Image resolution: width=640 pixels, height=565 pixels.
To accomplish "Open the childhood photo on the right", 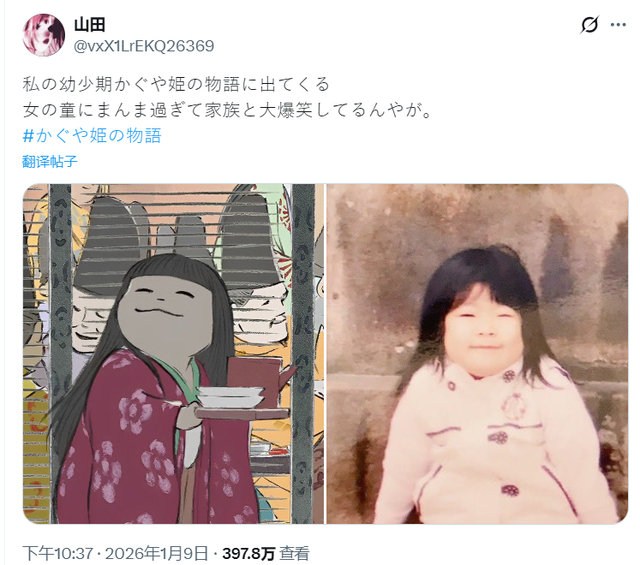I will click(477, 354).
